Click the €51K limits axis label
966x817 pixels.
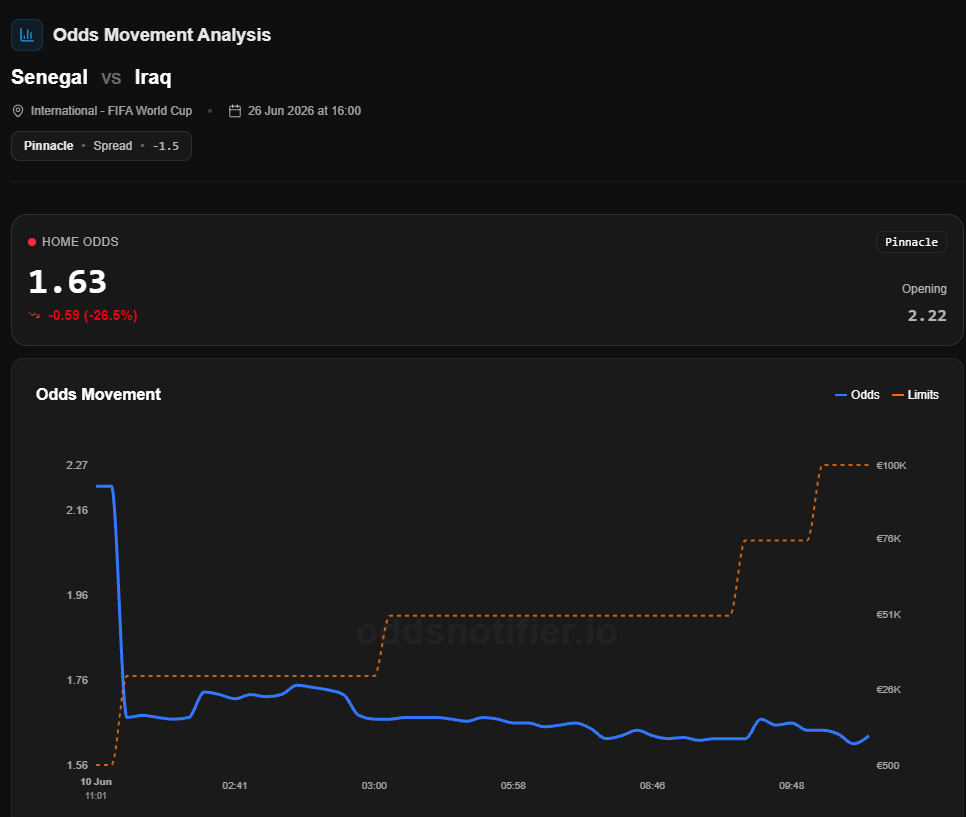[888, 614]
